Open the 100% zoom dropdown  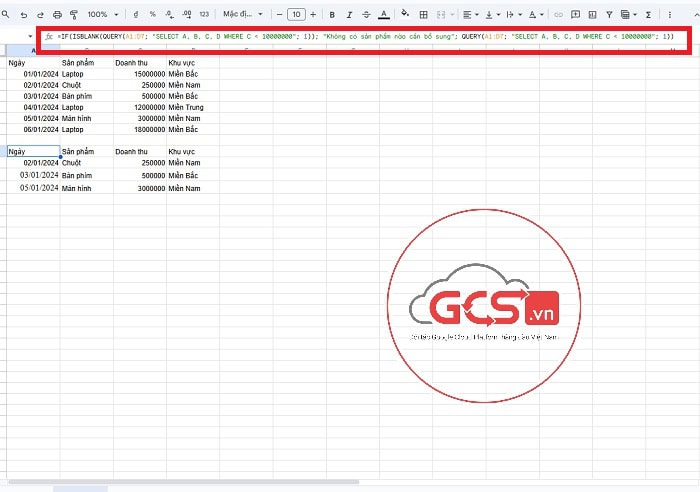pos(102,15)
